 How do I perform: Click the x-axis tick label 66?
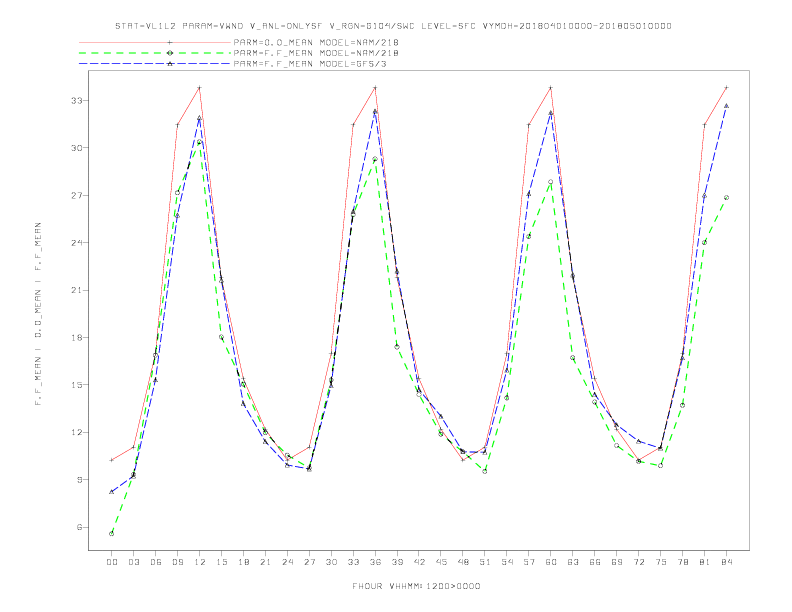click(x=595, y=562)
